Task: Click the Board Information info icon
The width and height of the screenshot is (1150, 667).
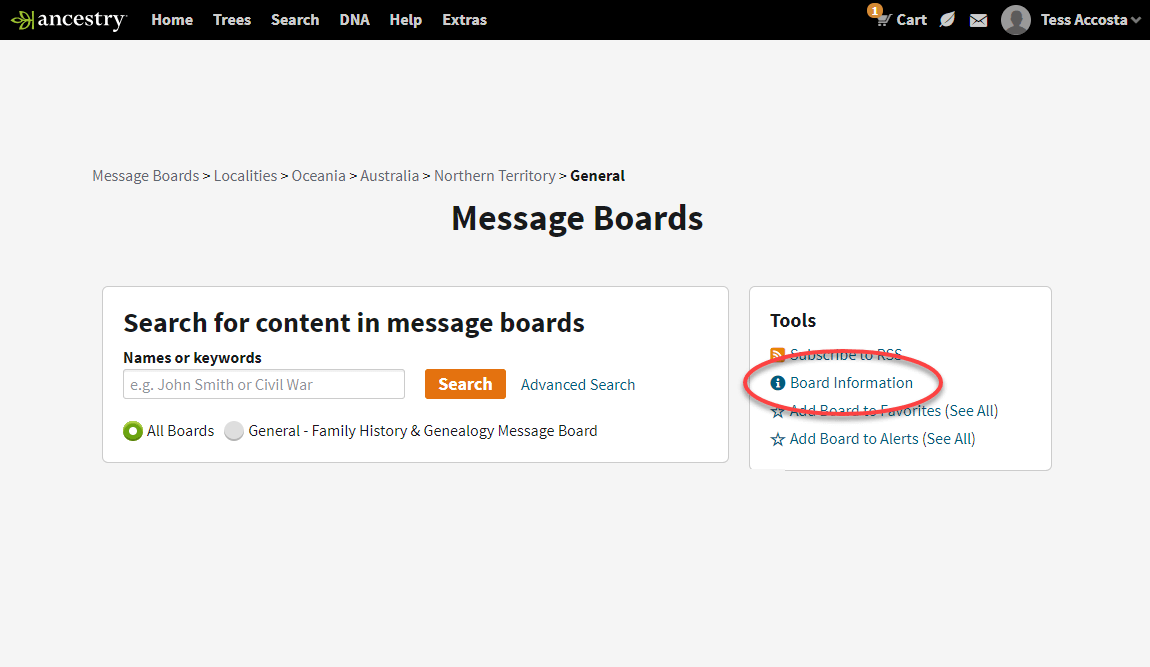Action: coord(777,383)
